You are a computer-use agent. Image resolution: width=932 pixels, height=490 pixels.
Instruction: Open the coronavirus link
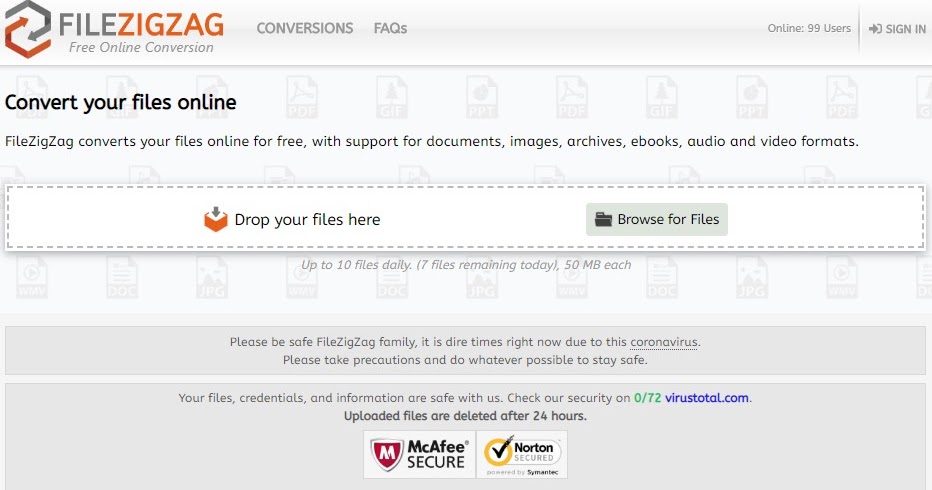663,342
